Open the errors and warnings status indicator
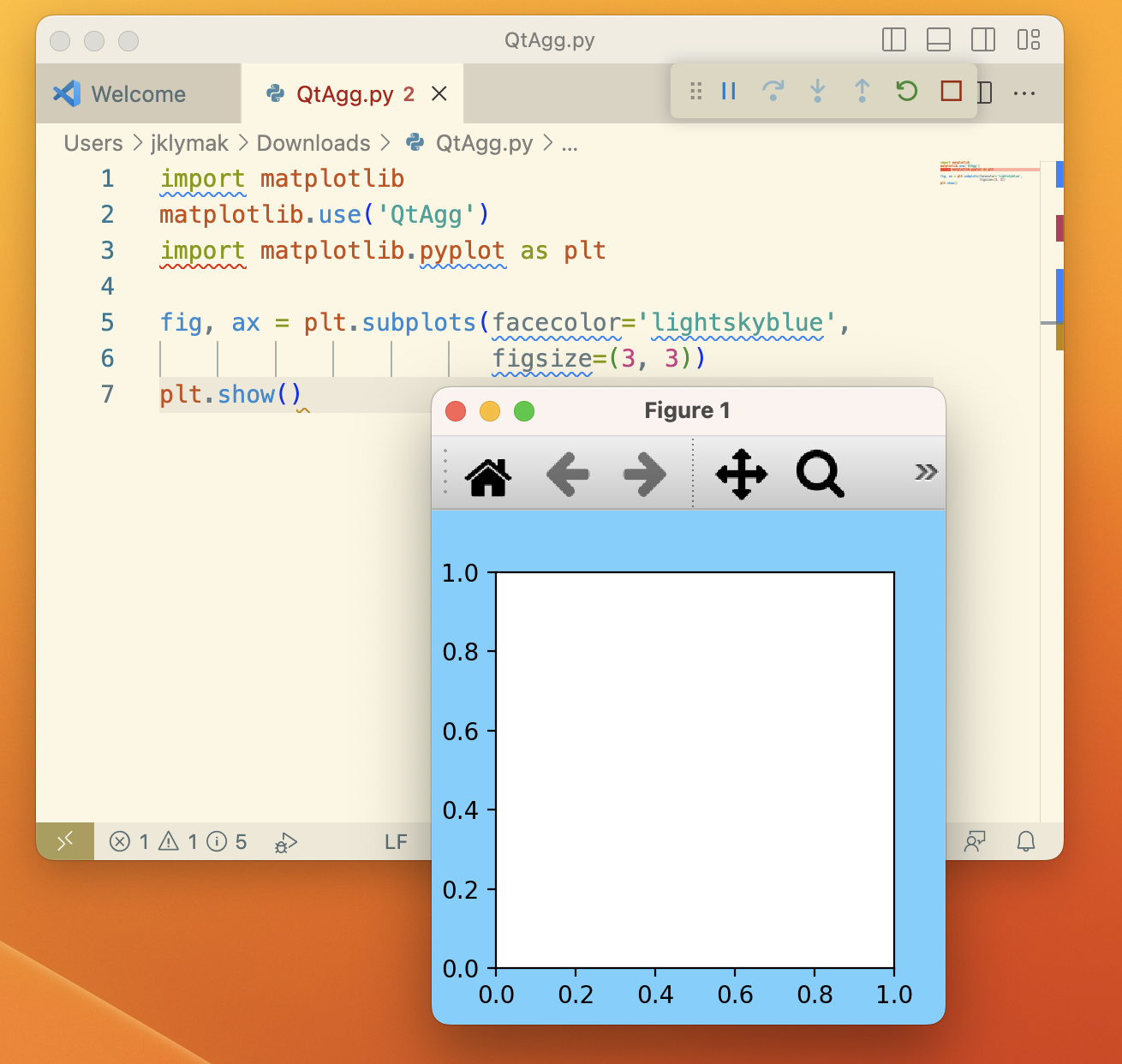 point(178,842)
